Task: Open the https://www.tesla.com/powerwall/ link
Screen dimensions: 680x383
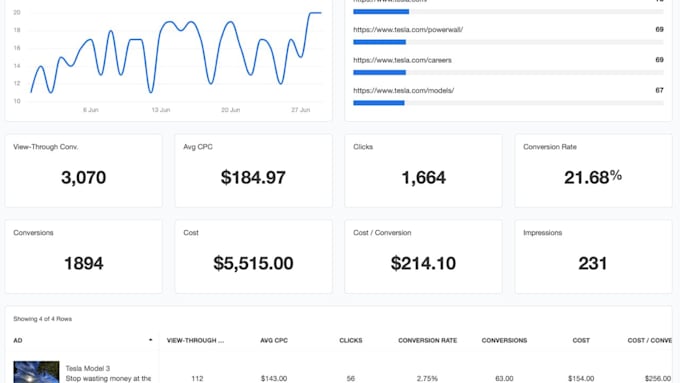Action: tap(408, 29)
